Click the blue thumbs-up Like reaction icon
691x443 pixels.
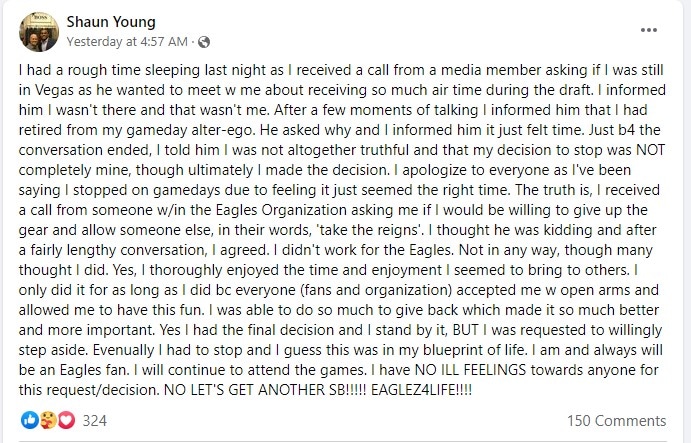tap(28, 420)
